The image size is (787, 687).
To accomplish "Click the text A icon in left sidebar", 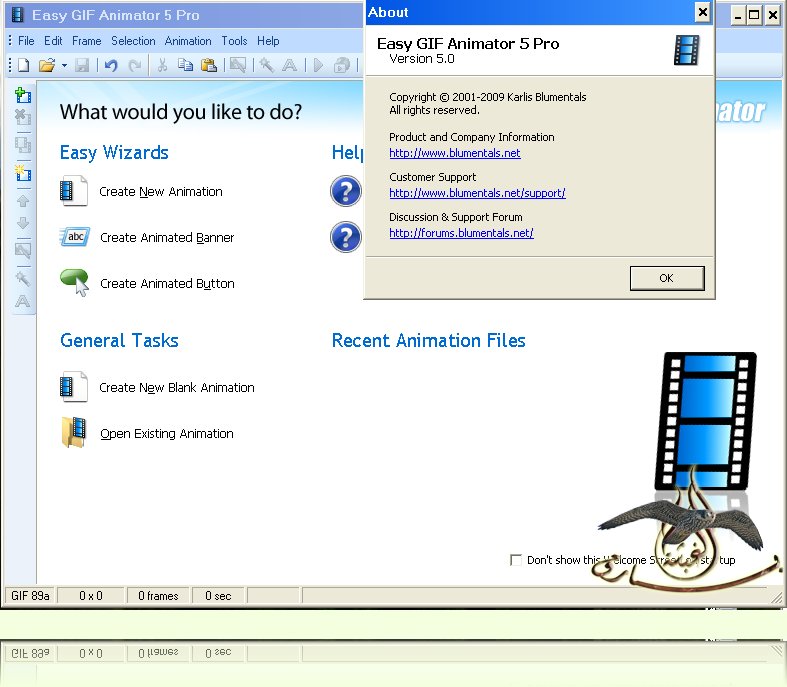I will 23,301.
